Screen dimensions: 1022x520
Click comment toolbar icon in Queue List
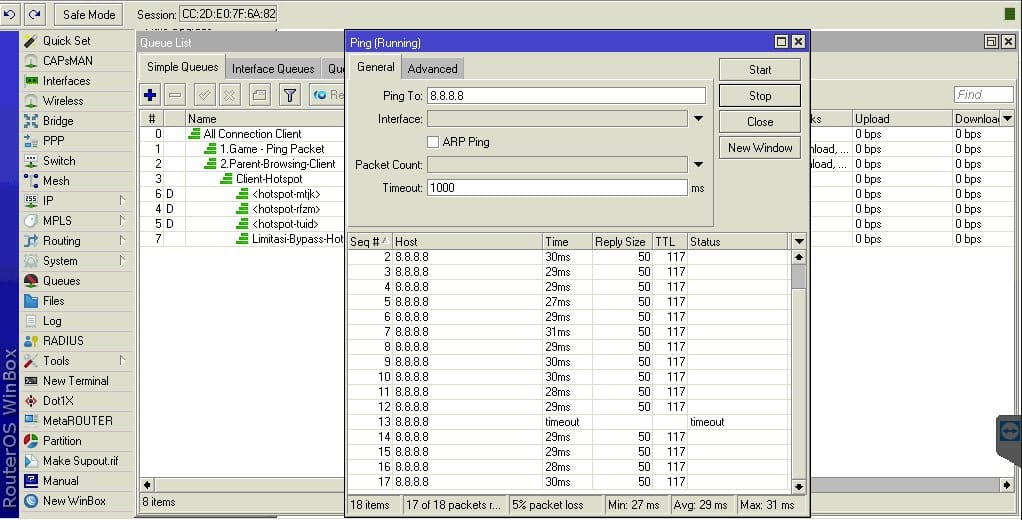[x=259, y=95]
